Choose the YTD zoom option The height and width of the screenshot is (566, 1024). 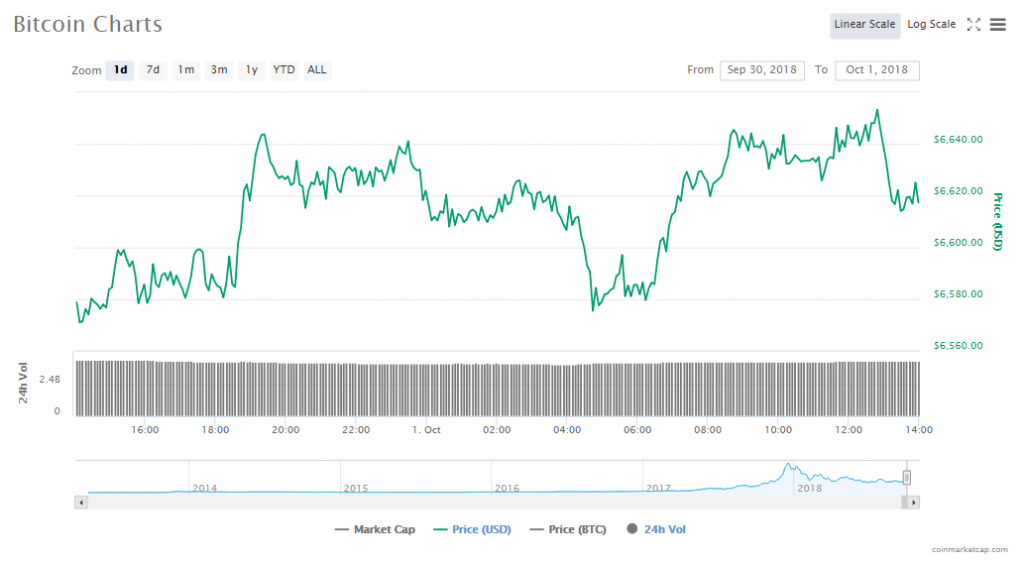(x=284, y=70)
